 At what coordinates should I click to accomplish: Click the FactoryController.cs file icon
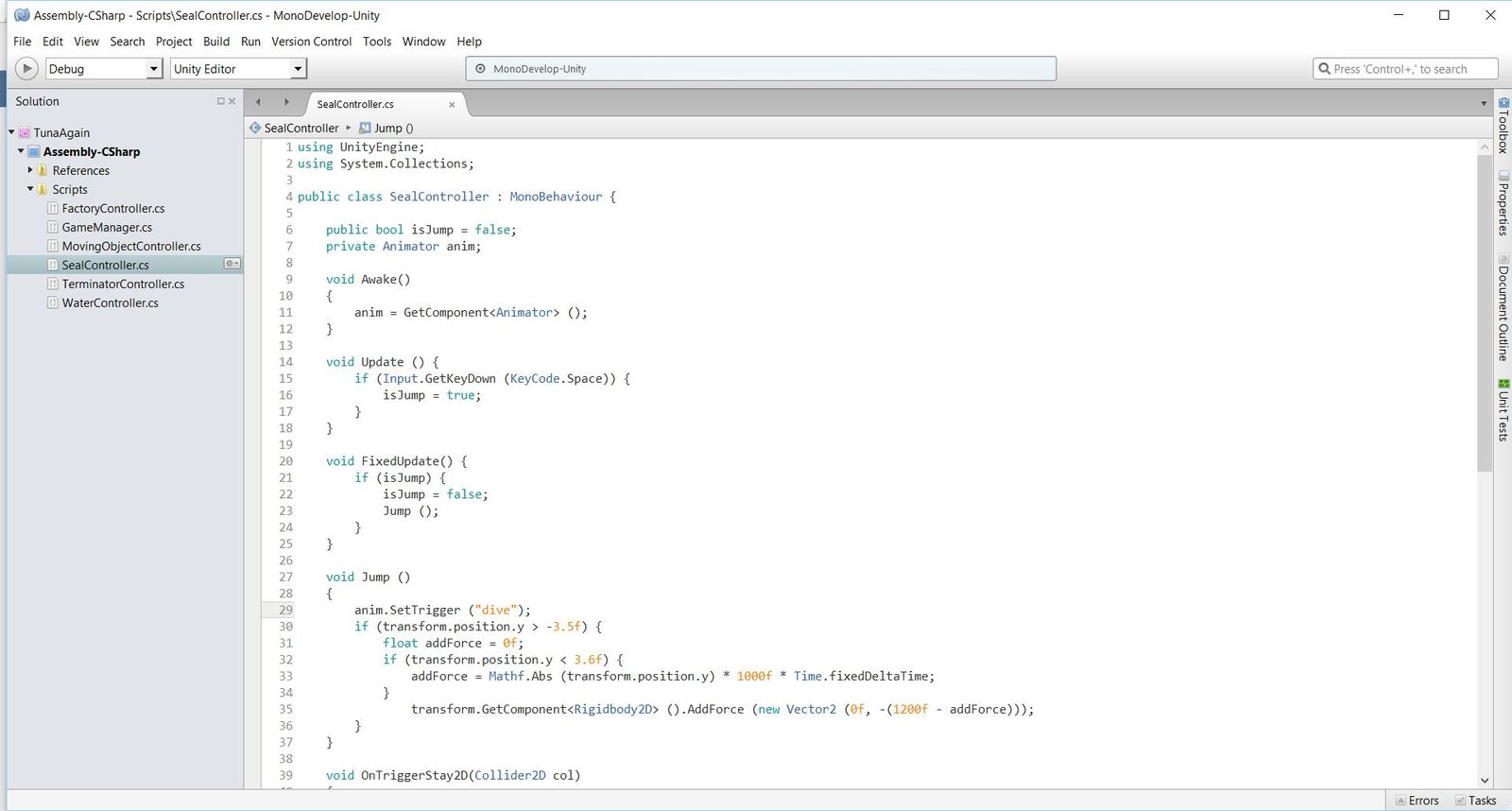pyautogui.click(x=53, y=209)
